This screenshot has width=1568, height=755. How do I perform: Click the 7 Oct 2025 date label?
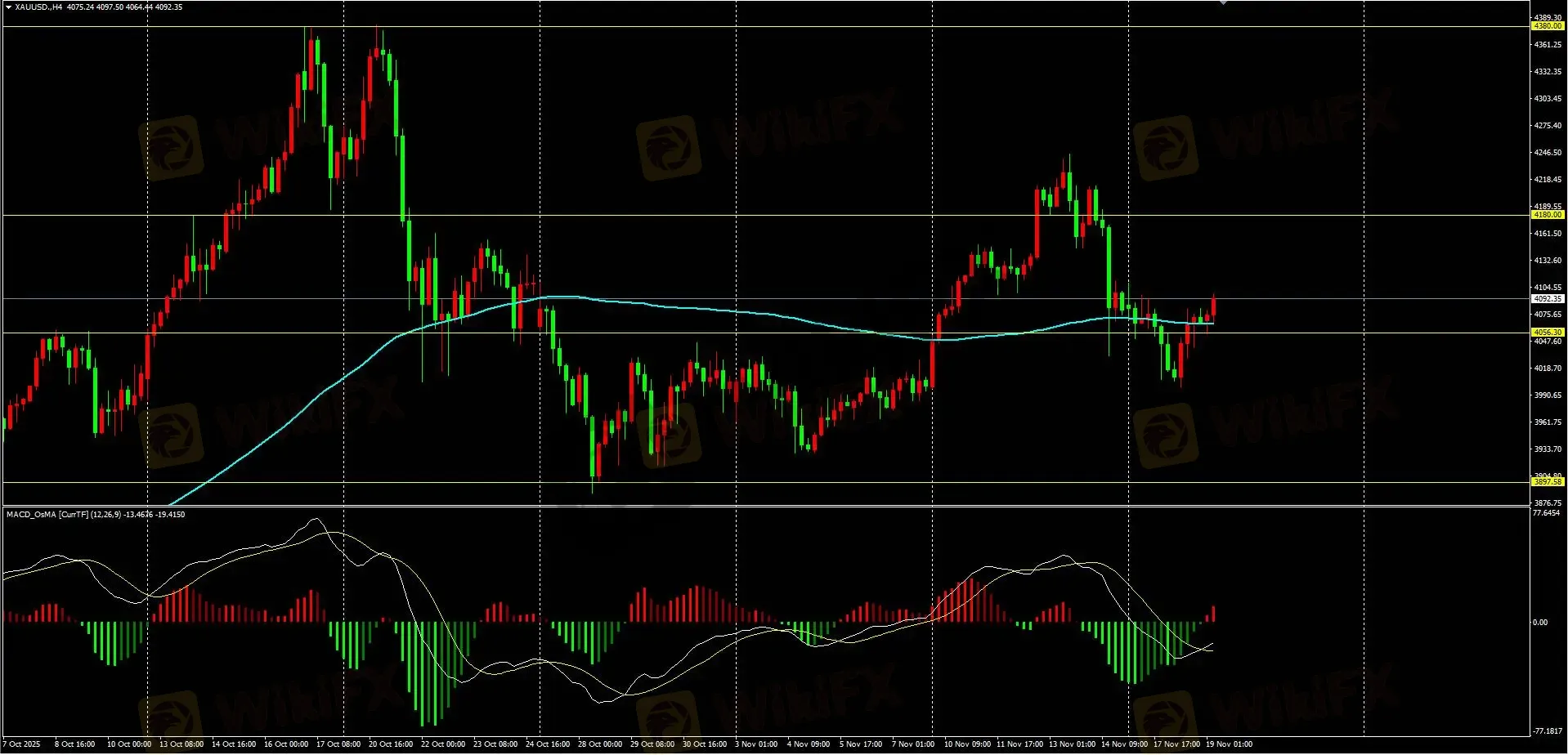pos(22,744)
